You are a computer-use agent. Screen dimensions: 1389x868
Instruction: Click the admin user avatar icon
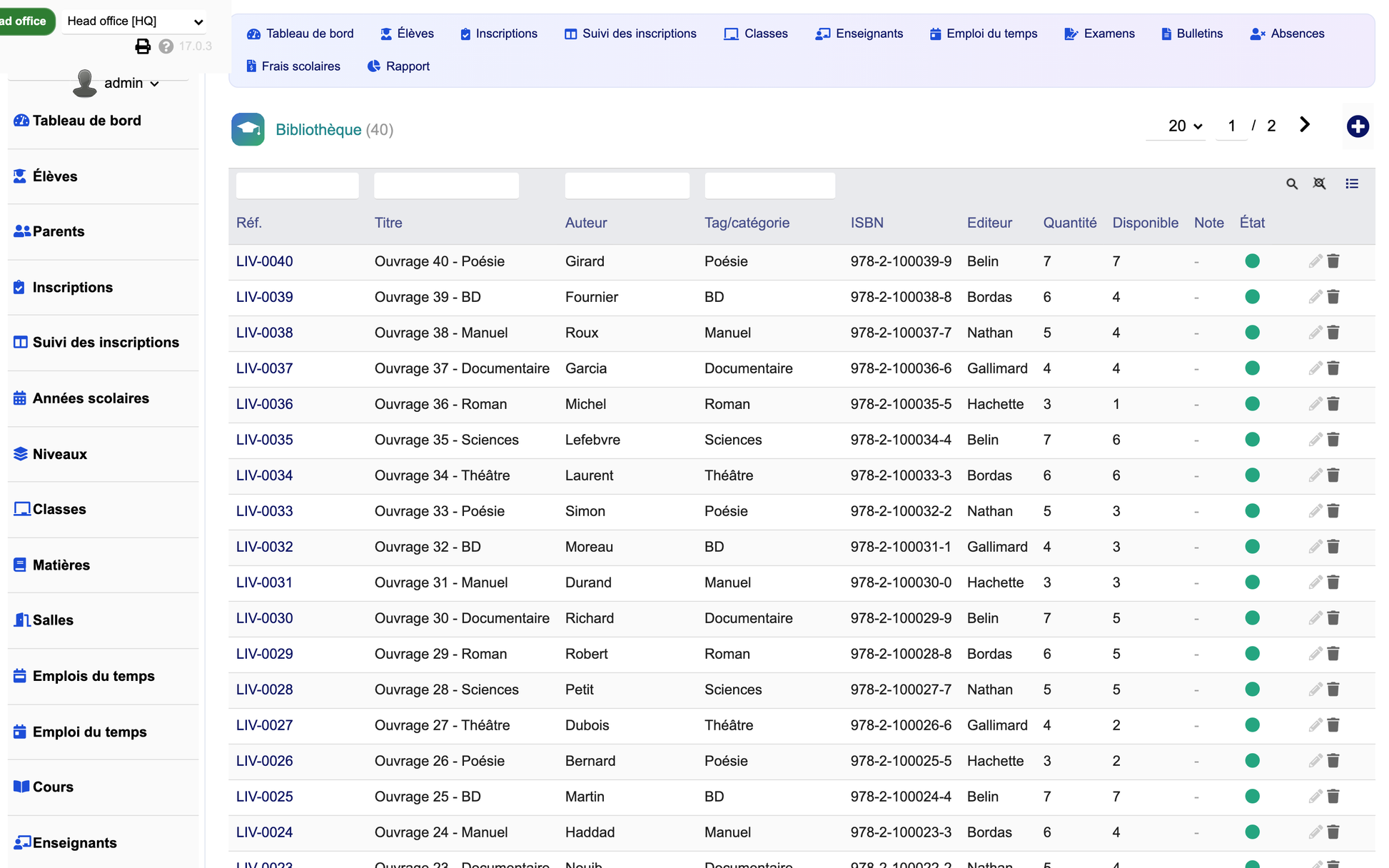(85, 83)
